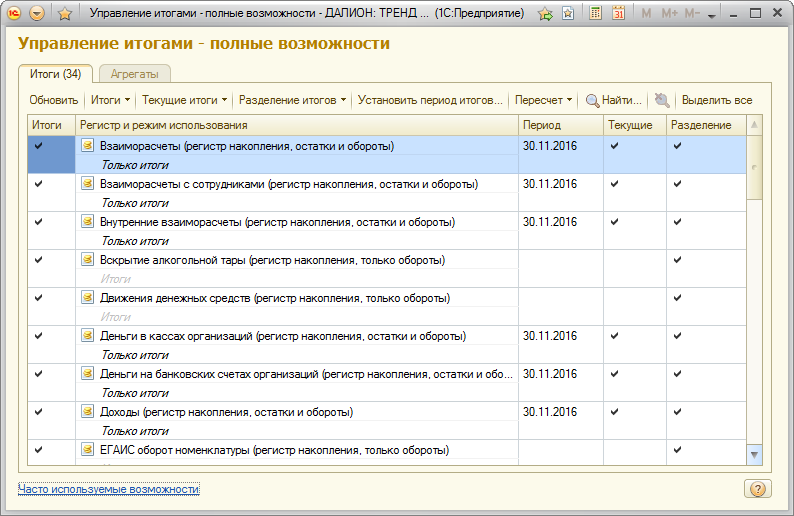Click the green-arrow add to favorites icon
794x516 pixels.
[545, 14]
